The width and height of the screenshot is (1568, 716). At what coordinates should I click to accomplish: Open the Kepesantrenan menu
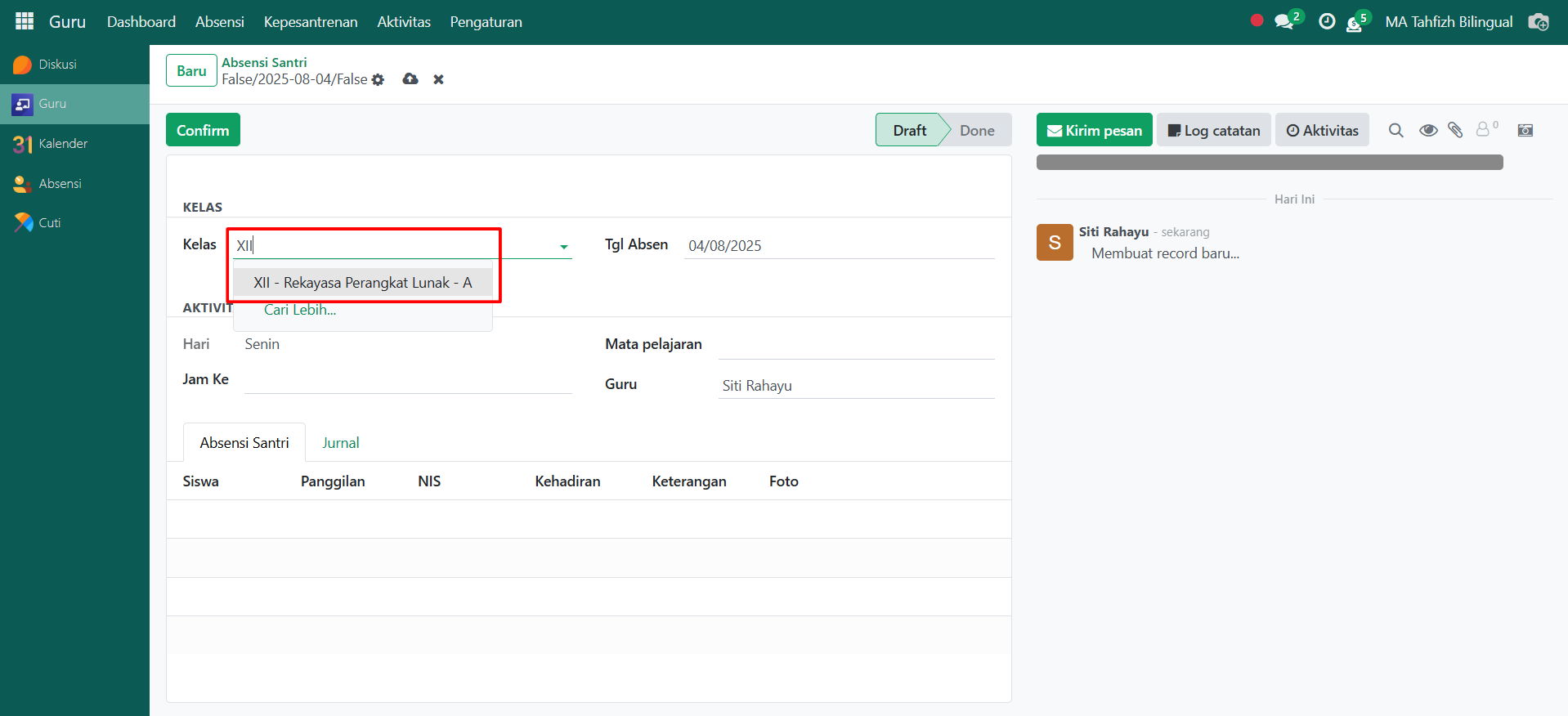(x=310, y=22)
